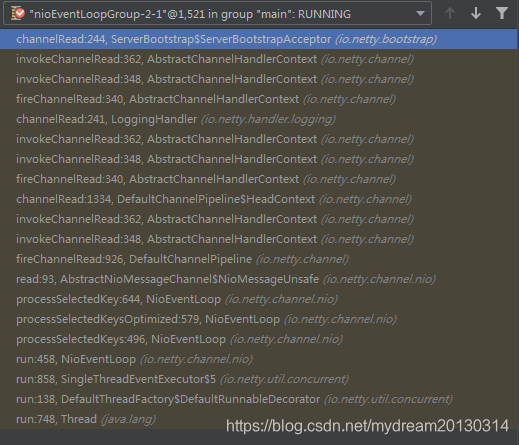The image size is (519, 445).
Task: Select frame run:138 DefaultRunnableDecorator
Action: [258, 399]
